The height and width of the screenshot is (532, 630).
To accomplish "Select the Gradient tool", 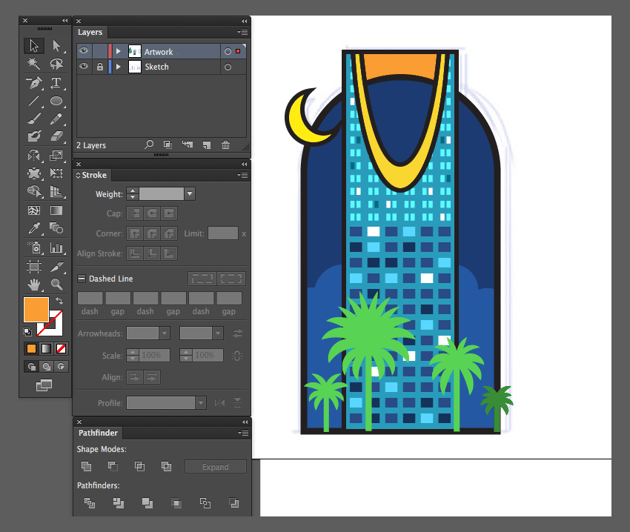I will click(x=56, y=210).
